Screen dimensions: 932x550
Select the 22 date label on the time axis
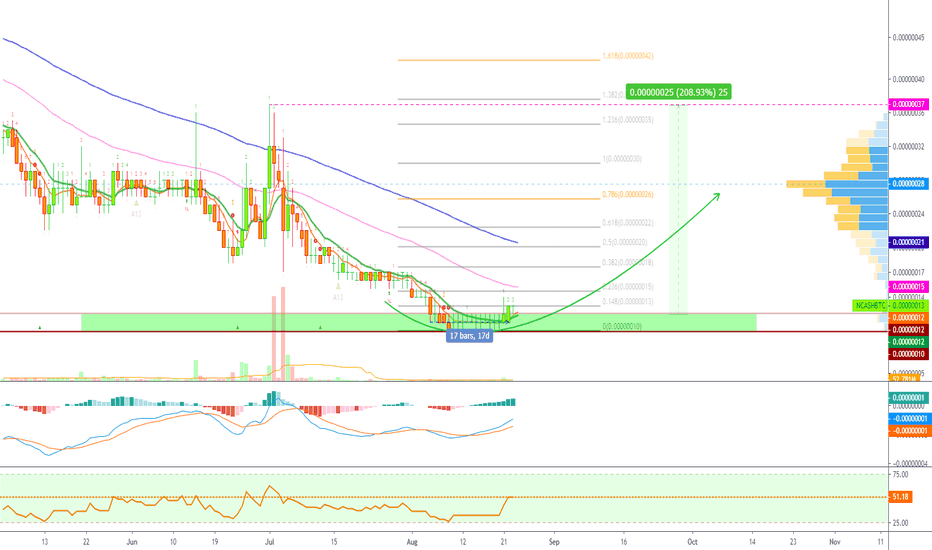coord(86,542)
